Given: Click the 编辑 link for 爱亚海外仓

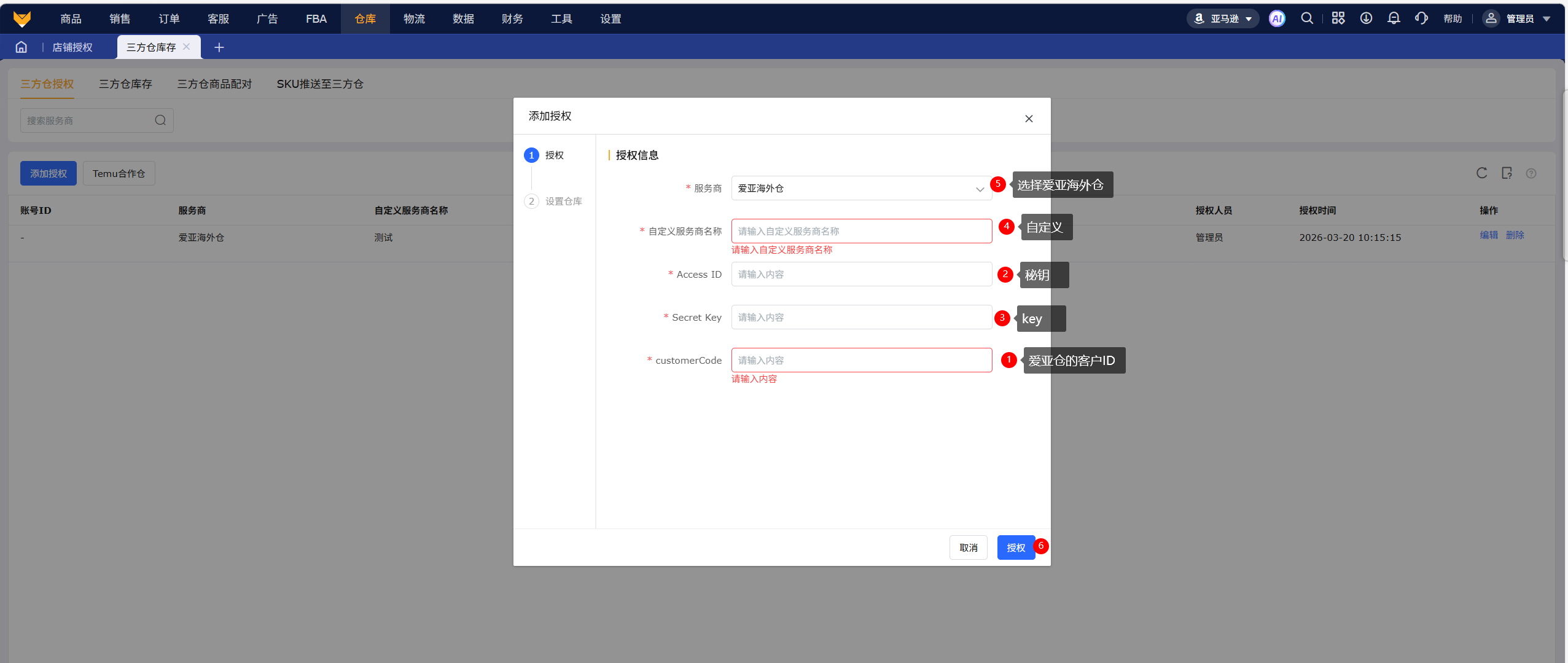Looking at the screenshot, I should click(x=1488, y=235).
